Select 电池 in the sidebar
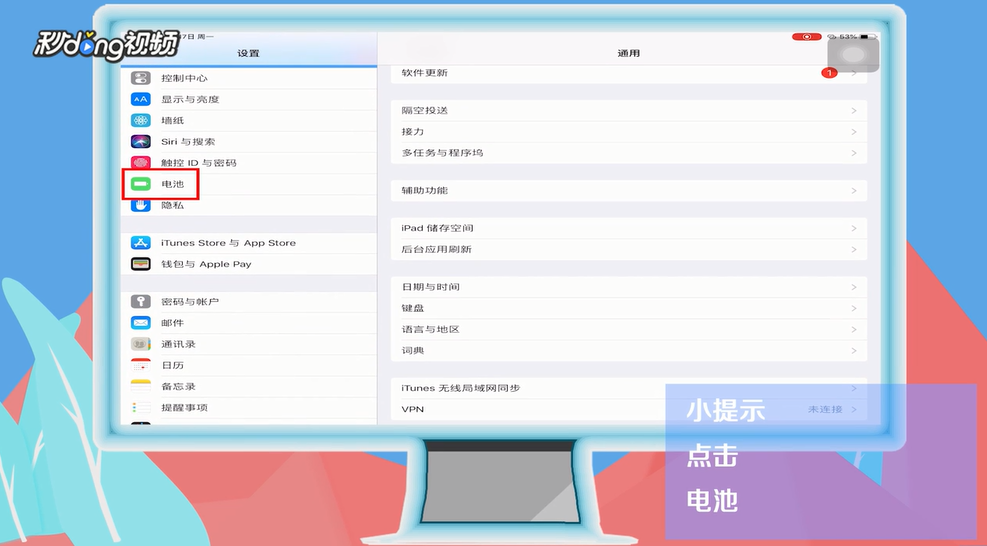Screen dimensions: 987x546 pos(249,184)
